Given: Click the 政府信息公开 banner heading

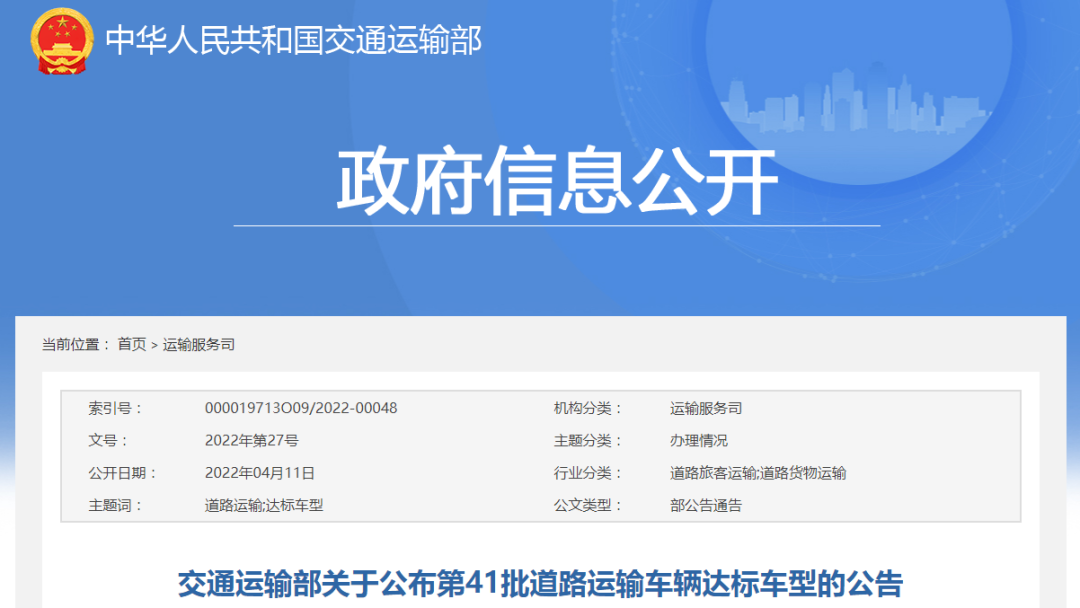Looking at the screenshot, I should 557,180.
